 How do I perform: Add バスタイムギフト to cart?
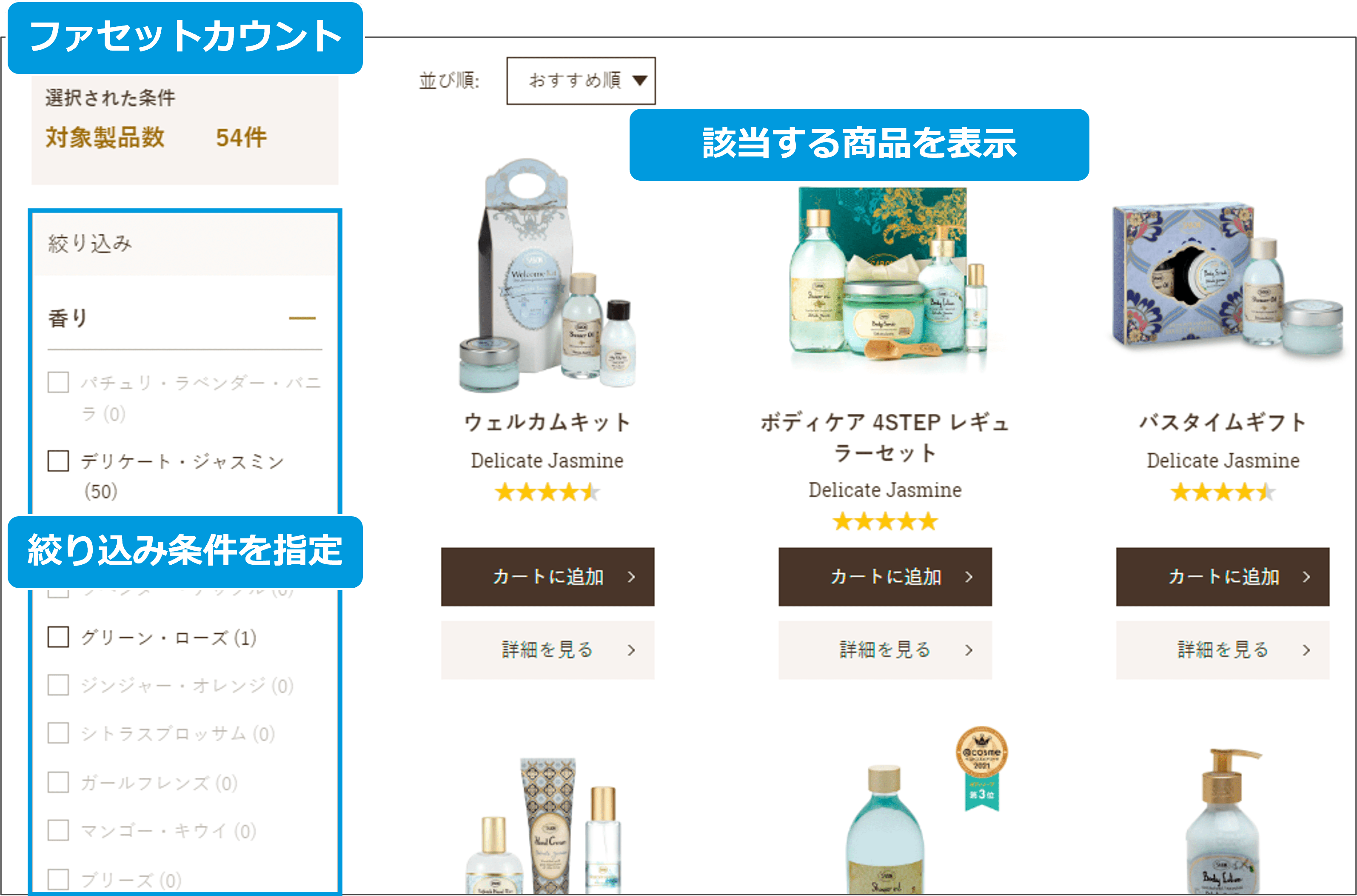pos(1223,577)
